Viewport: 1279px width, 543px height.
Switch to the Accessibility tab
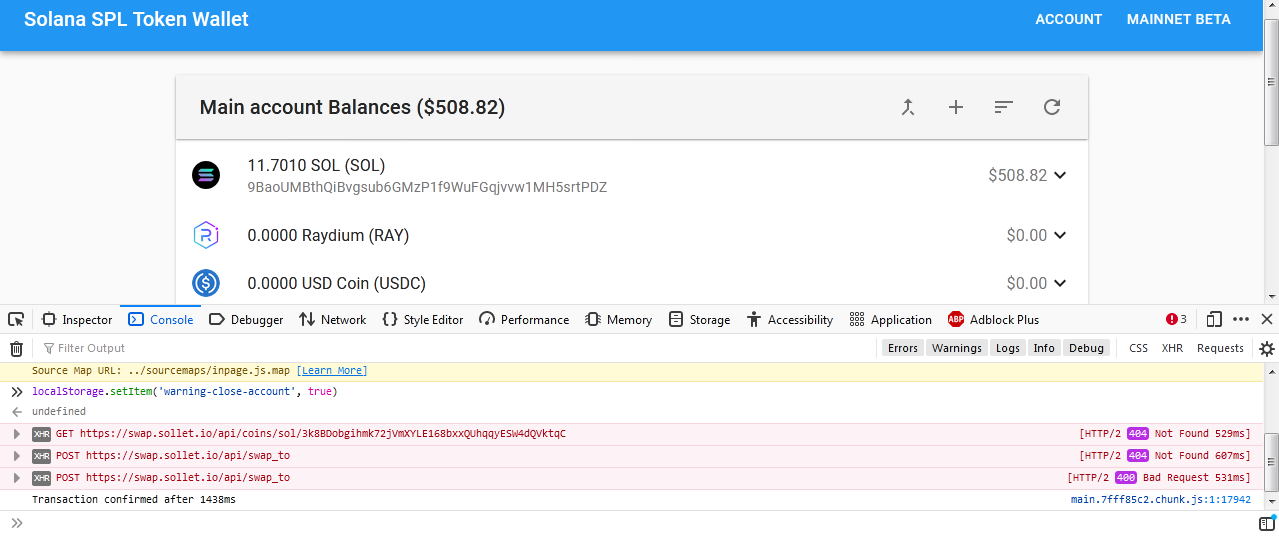[x=790, y=319]
